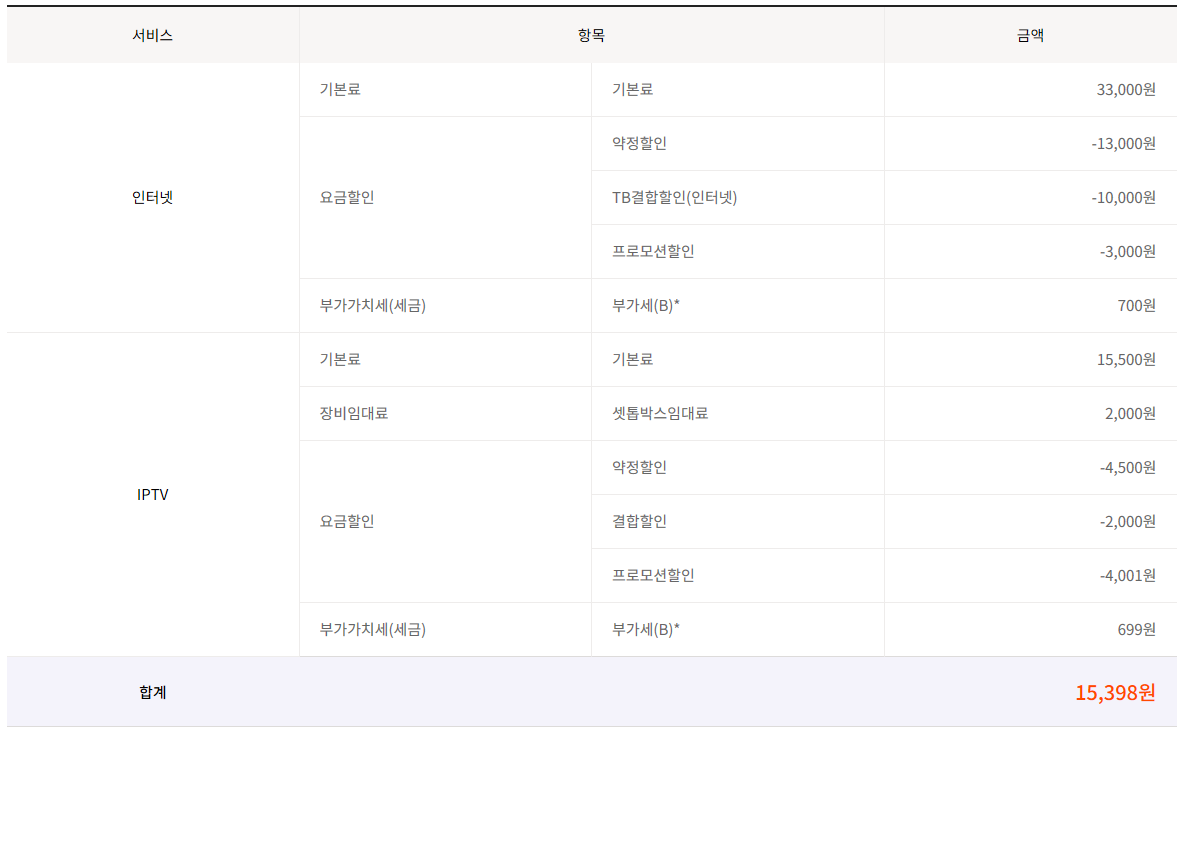Click the 합계 total label
The height and width of the screenshot is (857, 1183).
point(152,691)
